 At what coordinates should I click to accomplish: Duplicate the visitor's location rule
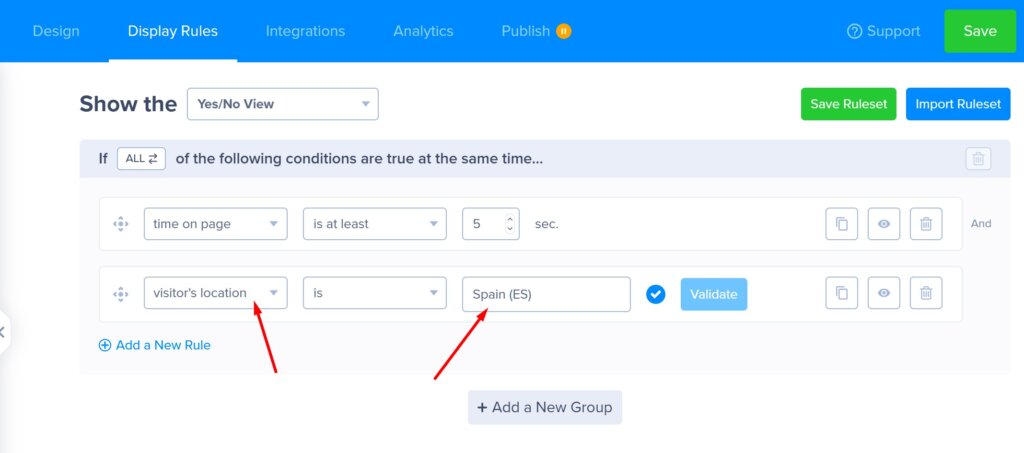(841, 294)
